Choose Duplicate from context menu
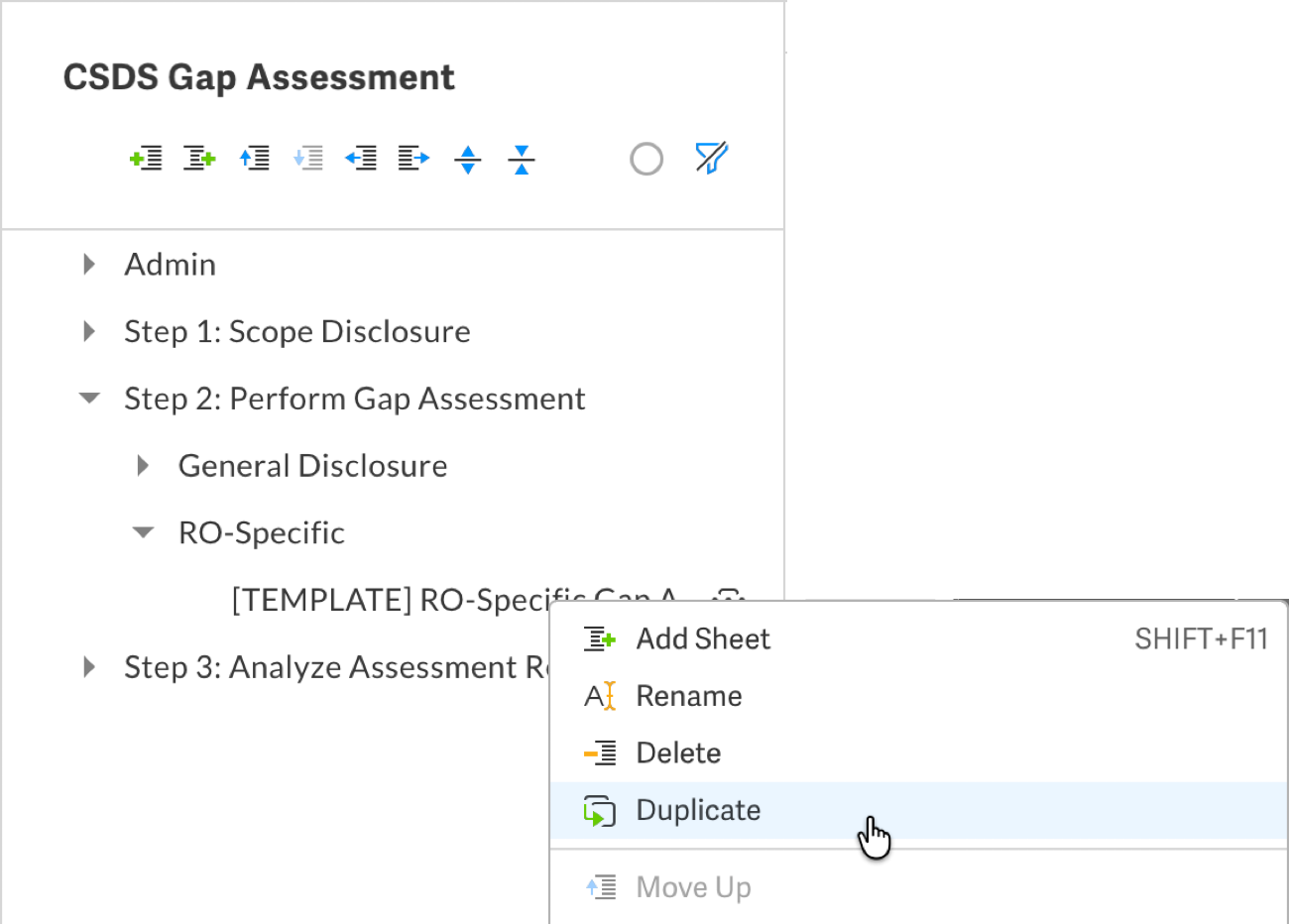Image resolution: width=1289 pixels, height=924 pixels. (x=919, y=810)
